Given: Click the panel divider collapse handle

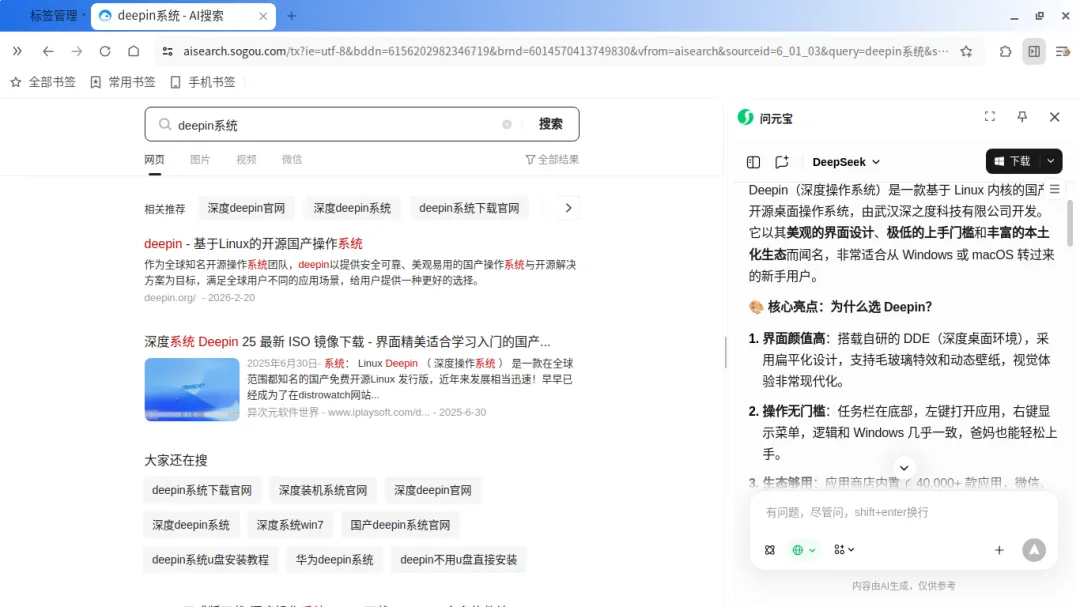Looking at the screenshot, I should 726,353.
